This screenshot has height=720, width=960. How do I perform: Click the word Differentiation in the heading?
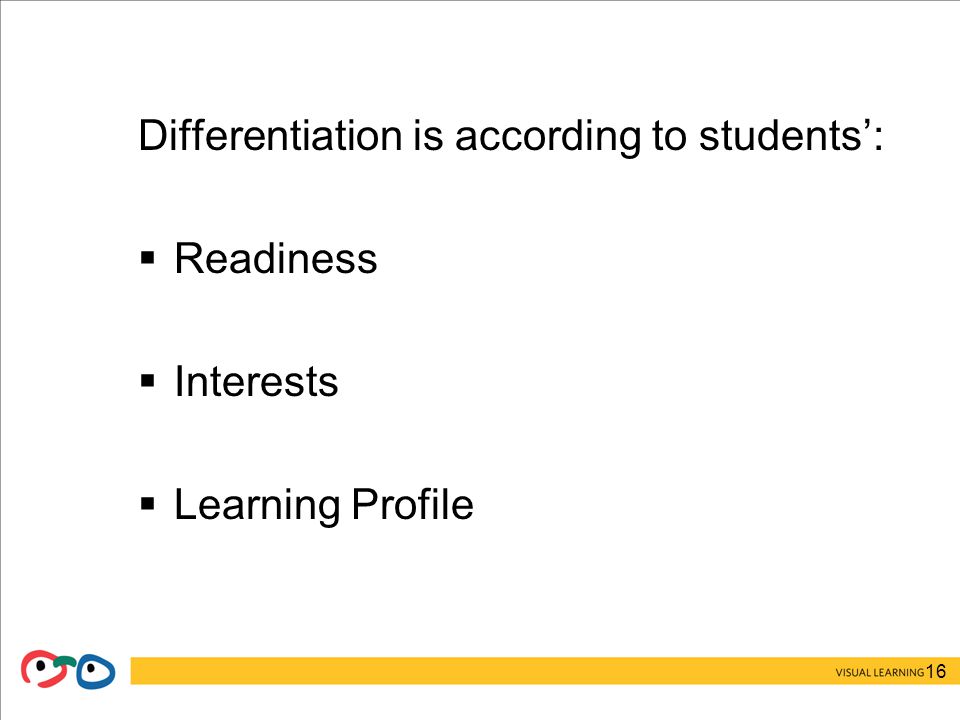click(x=270, y=135)
